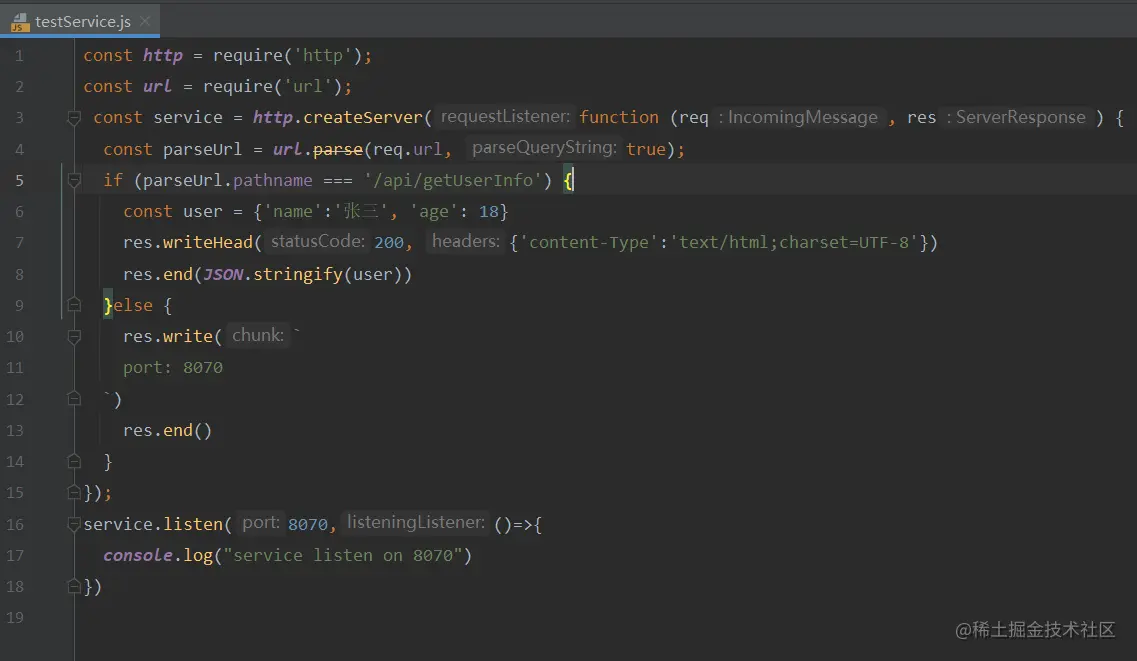
Task: Click the listen method on line 16
Action: tap(193, 524)
